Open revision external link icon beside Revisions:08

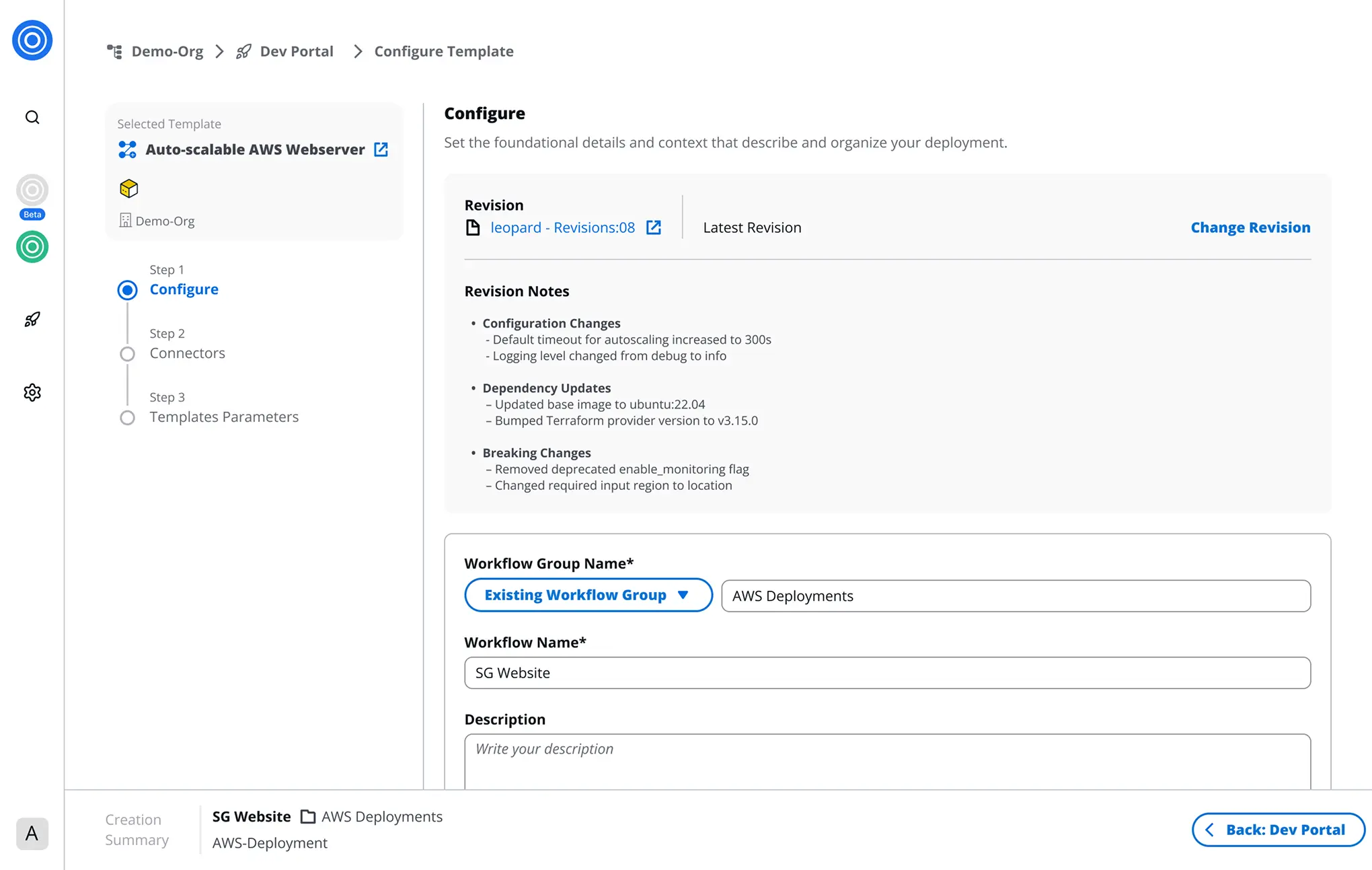(x=654, y=227)
